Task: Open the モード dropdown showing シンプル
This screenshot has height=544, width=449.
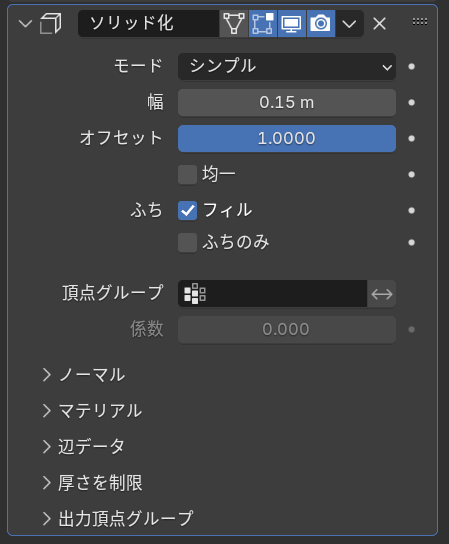Action: click(287, 66)
